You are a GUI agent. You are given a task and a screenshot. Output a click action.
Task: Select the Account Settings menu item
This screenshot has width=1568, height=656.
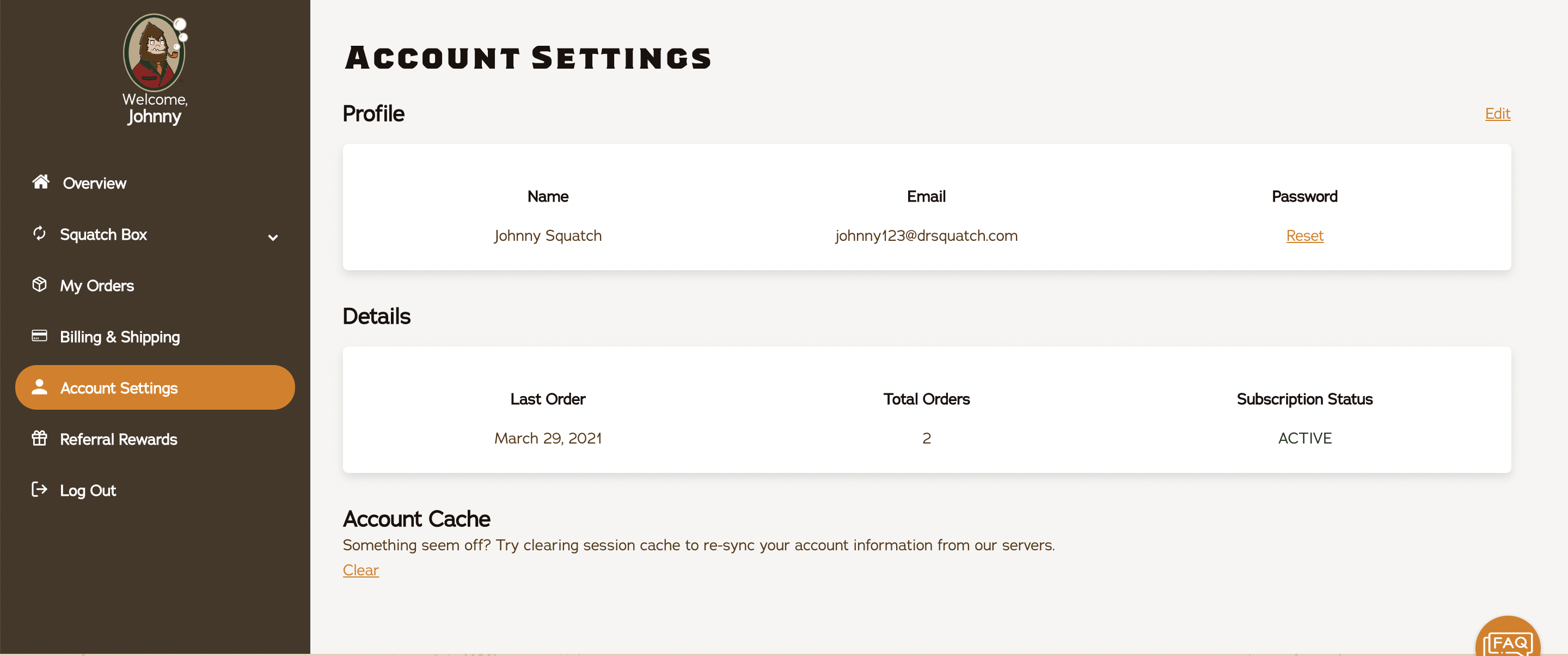(x=155, y=387)
